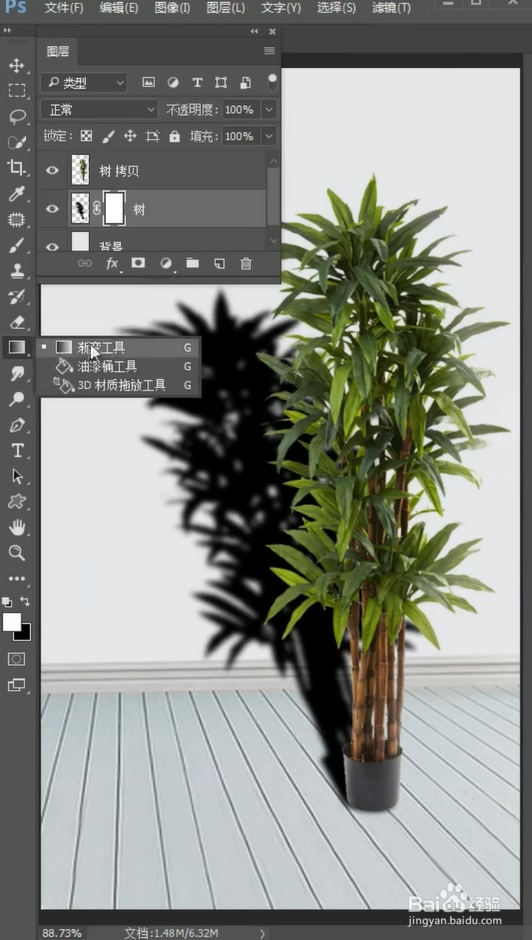
Task: Open the 图层(L) menu
Action: pyautogui.click(x=226, y=8)
